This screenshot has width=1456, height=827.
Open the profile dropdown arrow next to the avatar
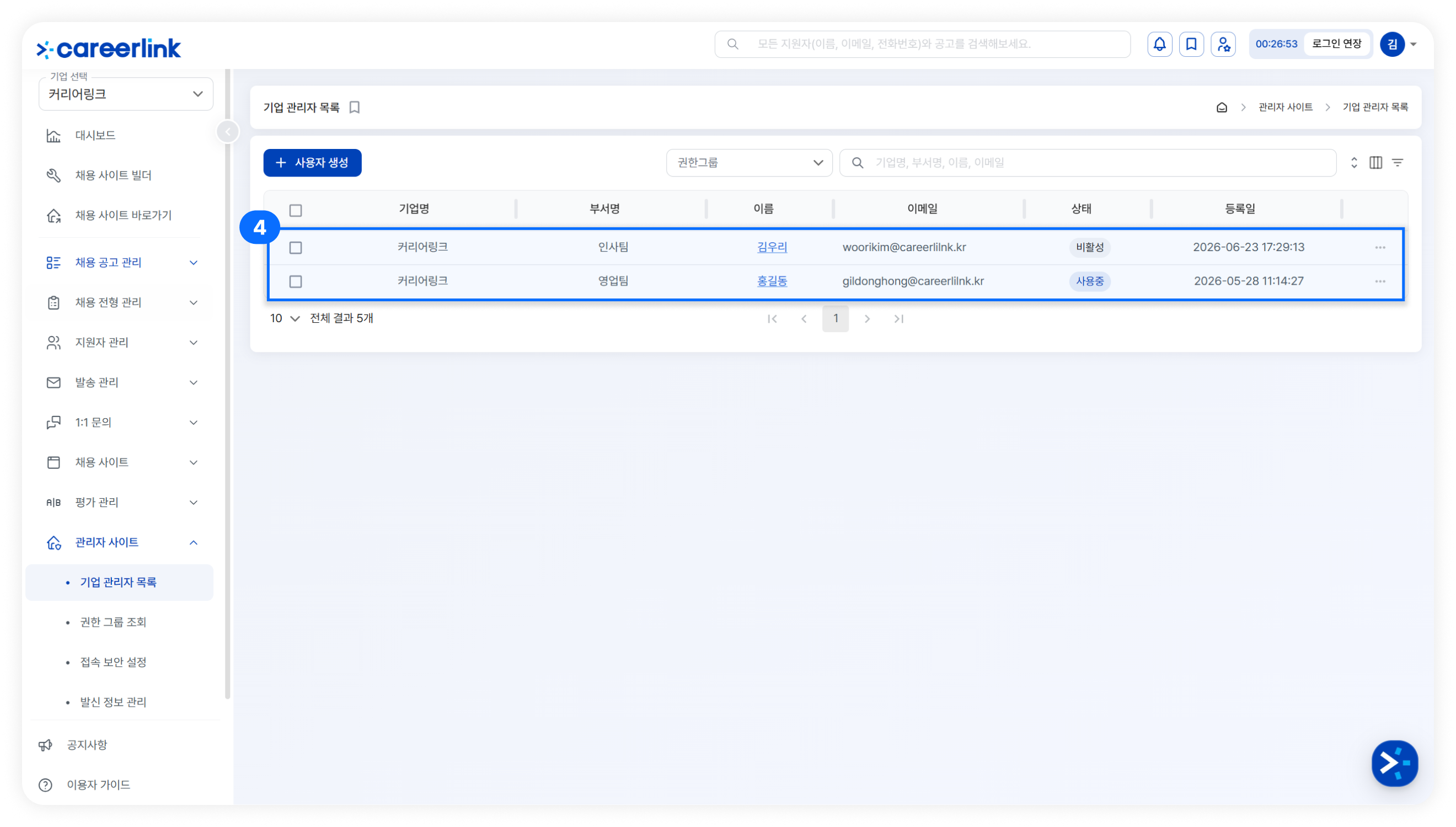point(1413,44)
